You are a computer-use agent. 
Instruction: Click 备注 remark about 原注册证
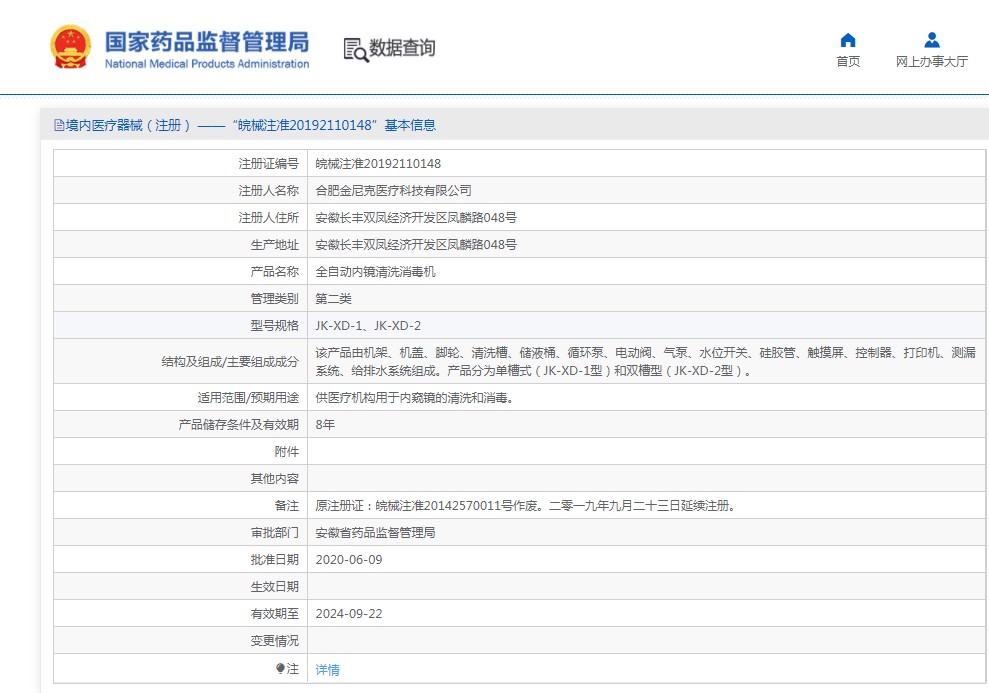(x=526, y=506)
